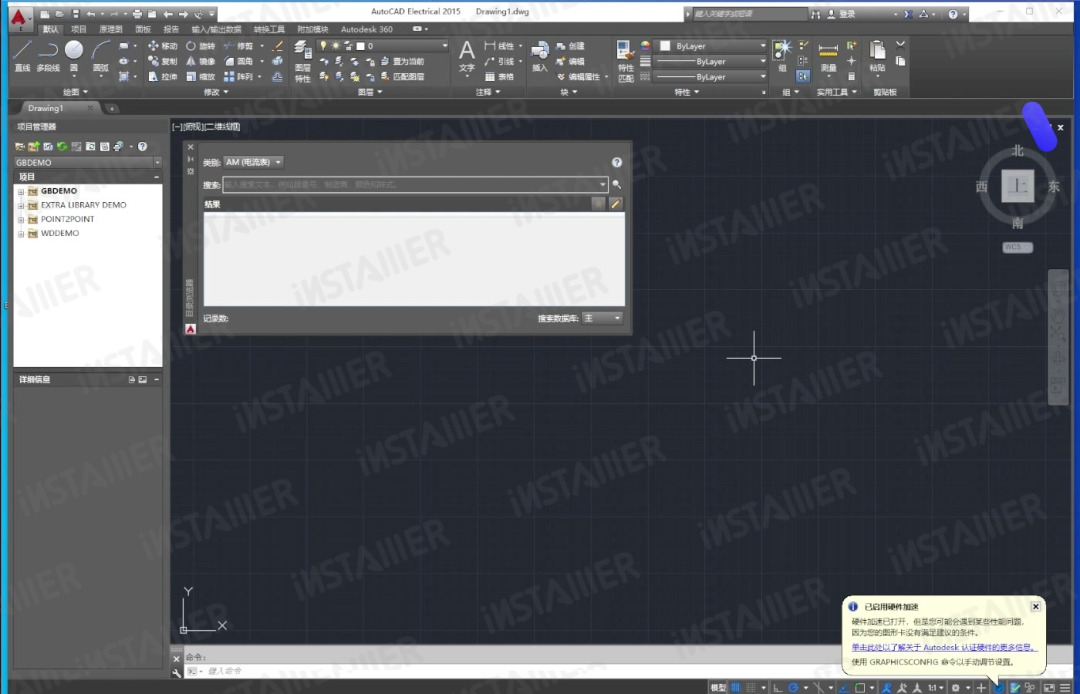
Task: Open the 报告 ribbon tab
Action: pos(172,30)
